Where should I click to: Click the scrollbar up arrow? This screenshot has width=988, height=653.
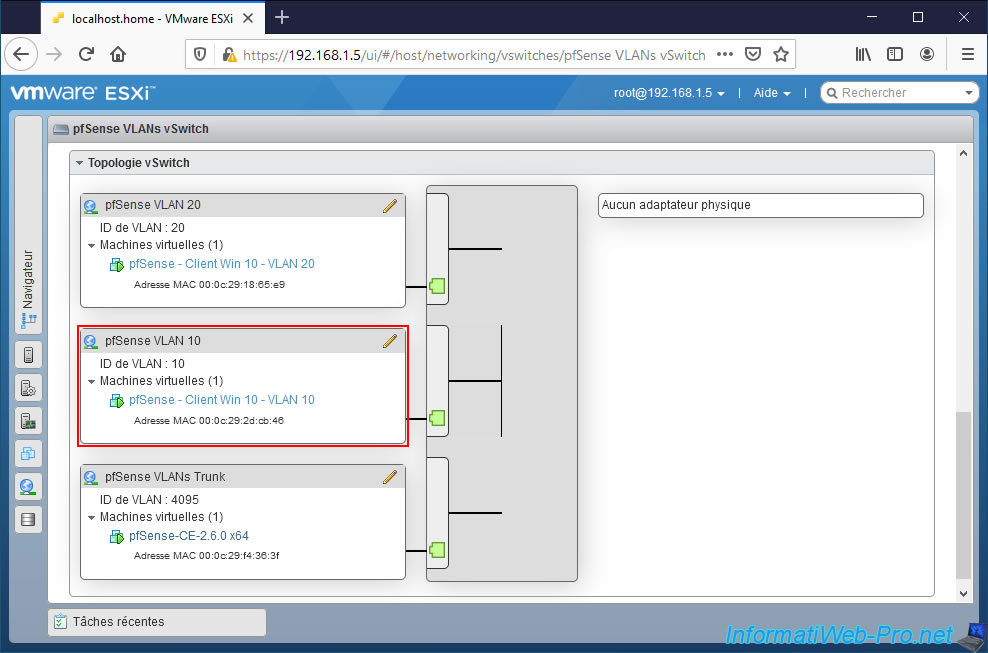tap(963, 154)
